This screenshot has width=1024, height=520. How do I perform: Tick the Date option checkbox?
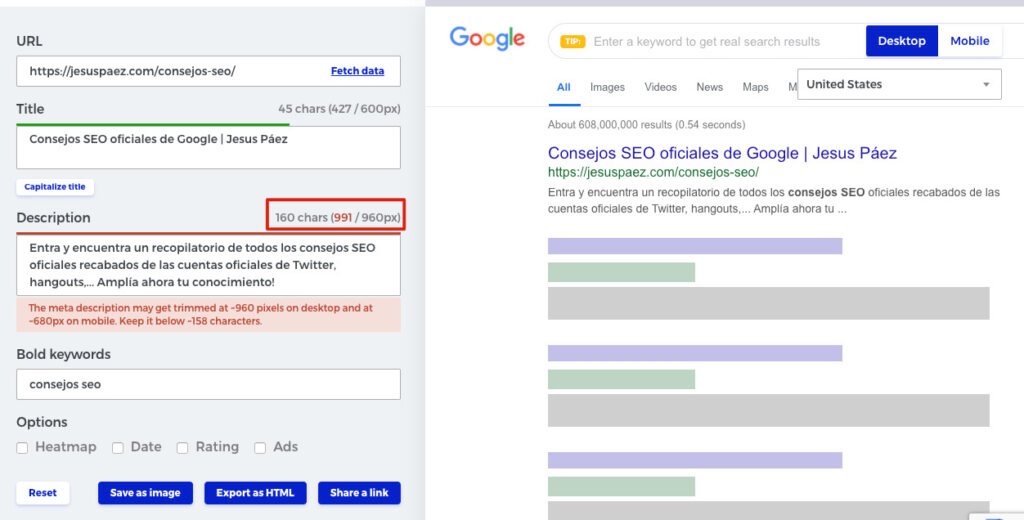coord(118,447)
